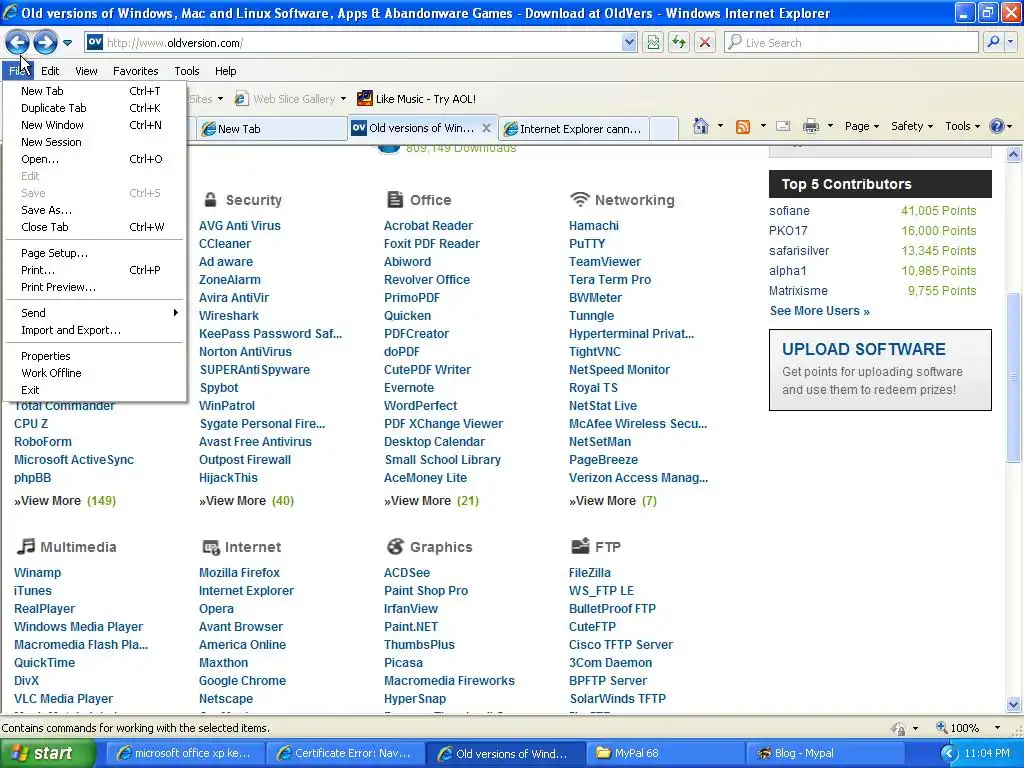Open Web Slice Gallery favorites item
This screenshot has width=1024, height=768.
coord(290,99)
